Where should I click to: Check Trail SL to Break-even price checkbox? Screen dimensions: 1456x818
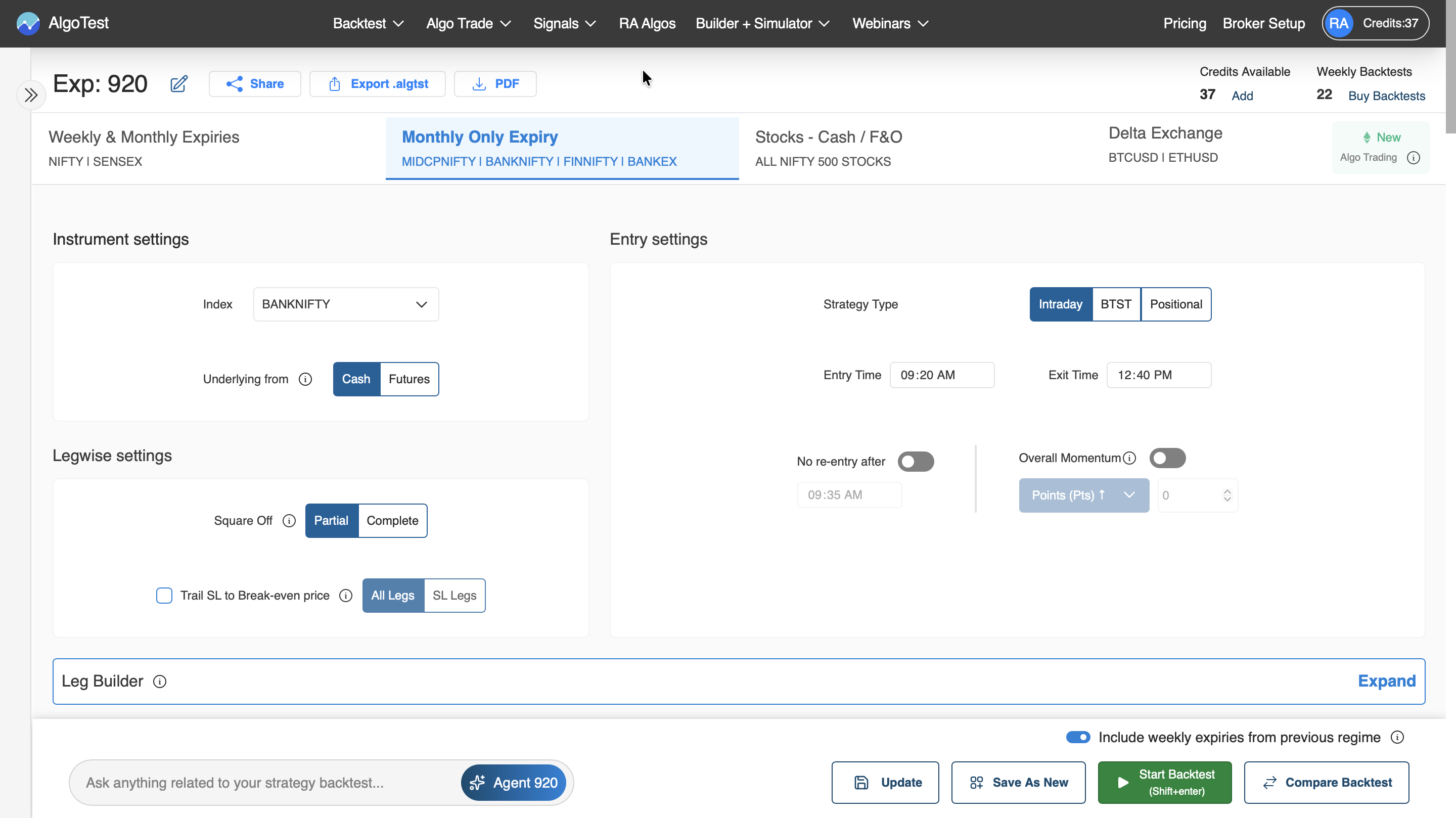164,596
